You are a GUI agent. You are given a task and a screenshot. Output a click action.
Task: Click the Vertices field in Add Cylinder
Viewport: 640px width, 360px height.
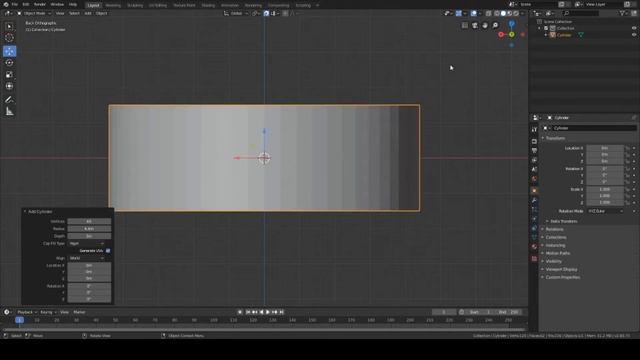click(x=89, y=221)
